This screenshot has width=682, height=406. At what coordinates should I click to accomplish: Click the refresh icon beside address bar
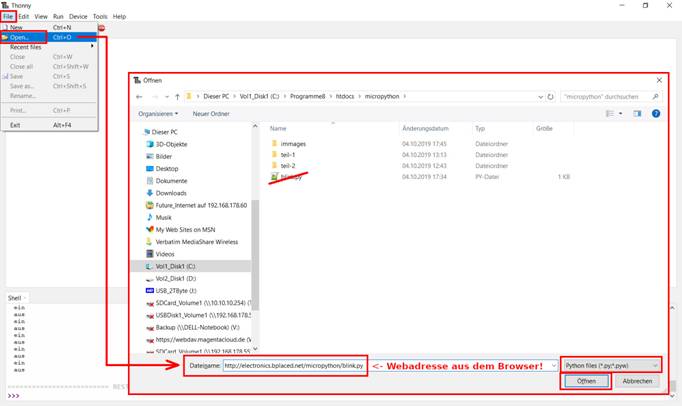click(550, 97)
